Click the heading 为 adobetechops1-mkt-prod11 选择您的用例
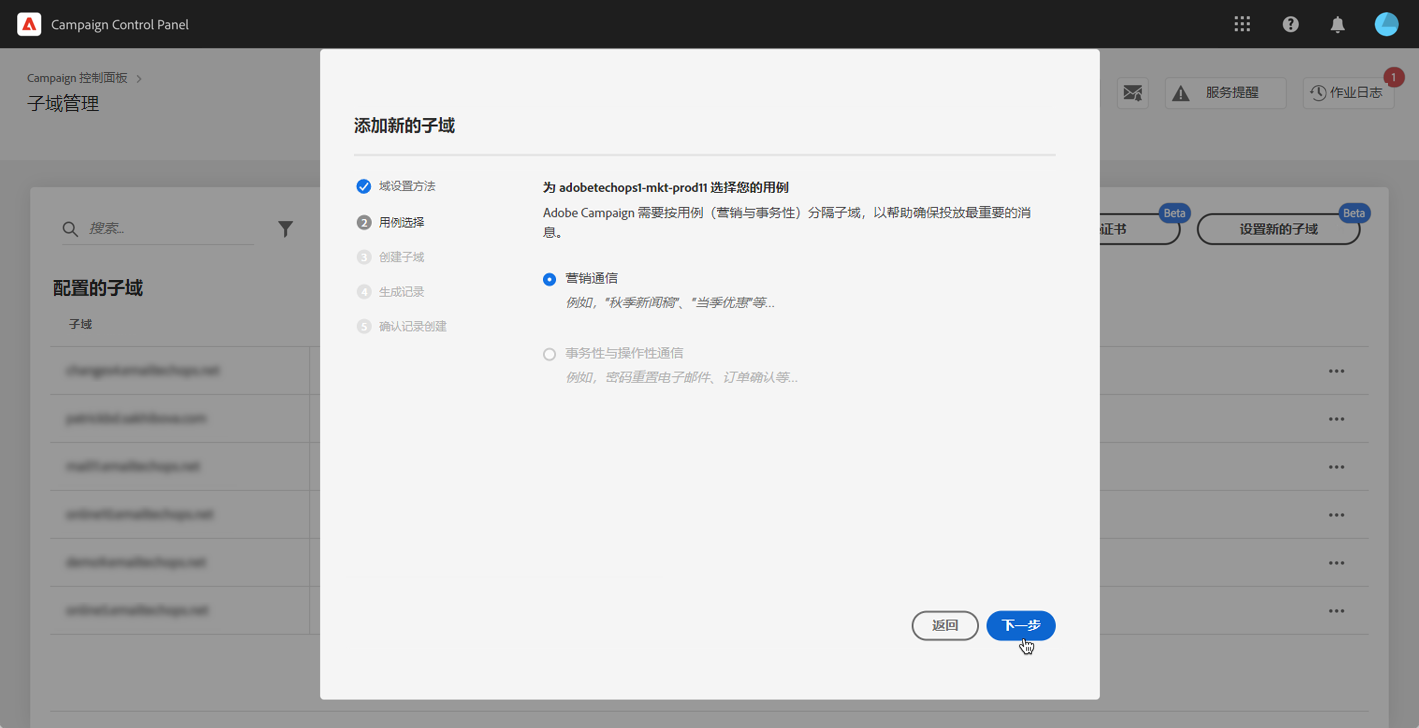 (x=666, y=187)
